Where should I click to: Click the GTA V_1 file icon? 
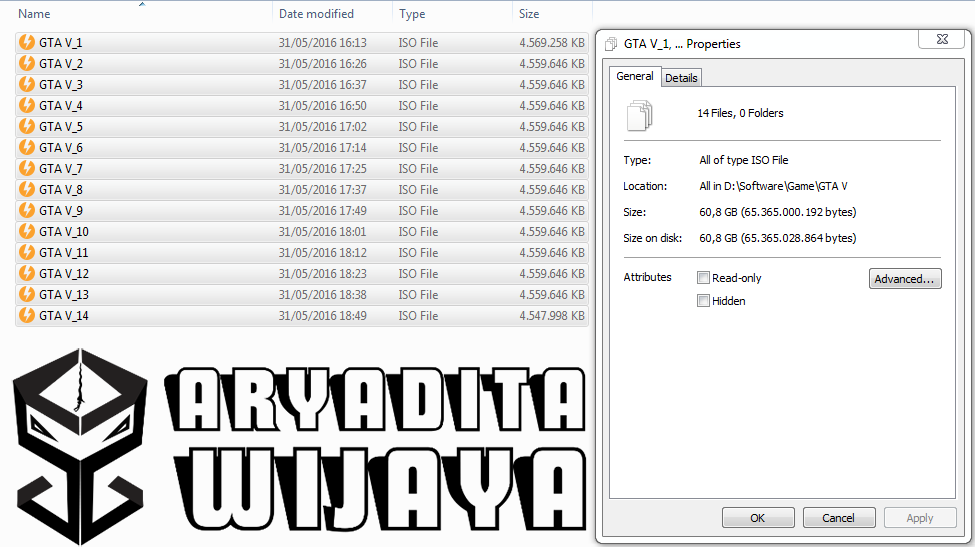(27, 42)
